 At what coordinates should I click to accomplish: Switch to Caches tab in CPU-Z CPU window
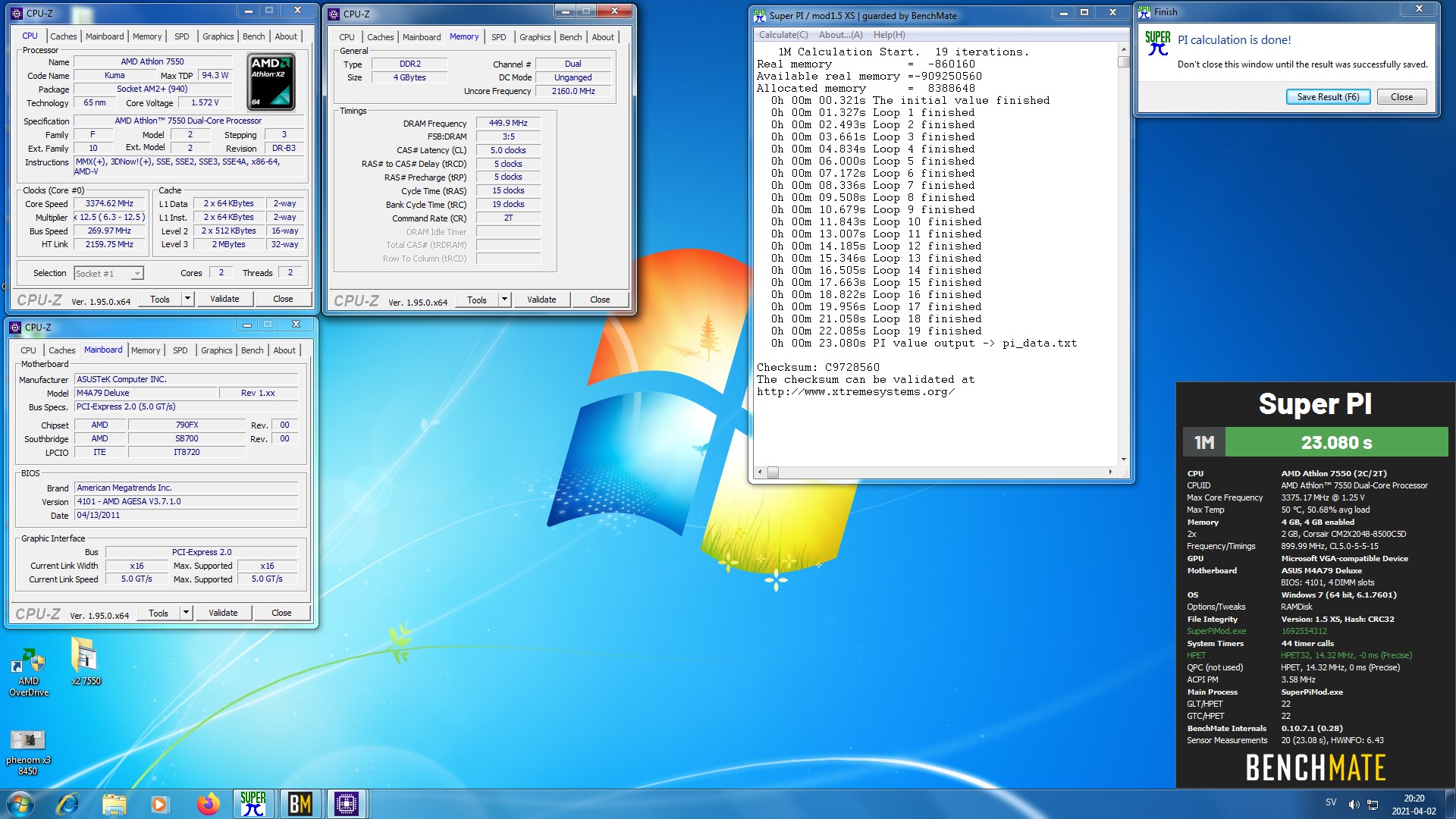coord(64,36)
